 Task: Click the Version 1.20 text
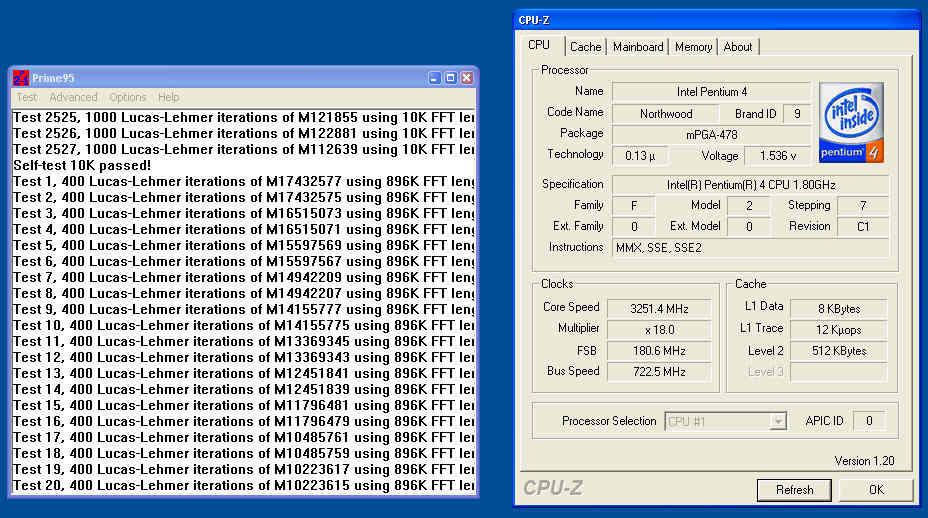(864, 461)
